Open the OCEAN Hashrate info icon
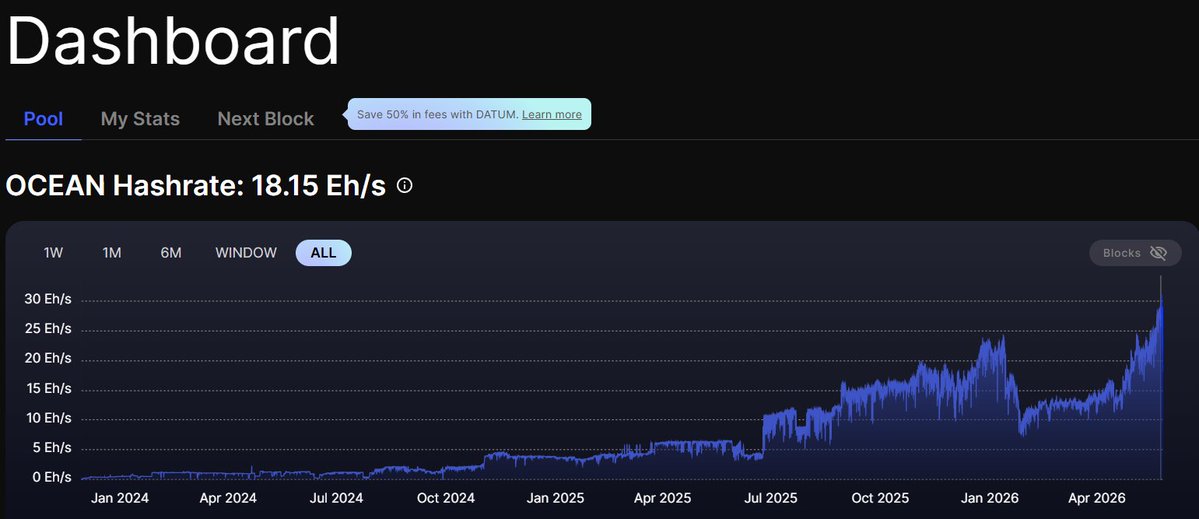Screen dimensions: 1199x519 click(x=405, y=186)
